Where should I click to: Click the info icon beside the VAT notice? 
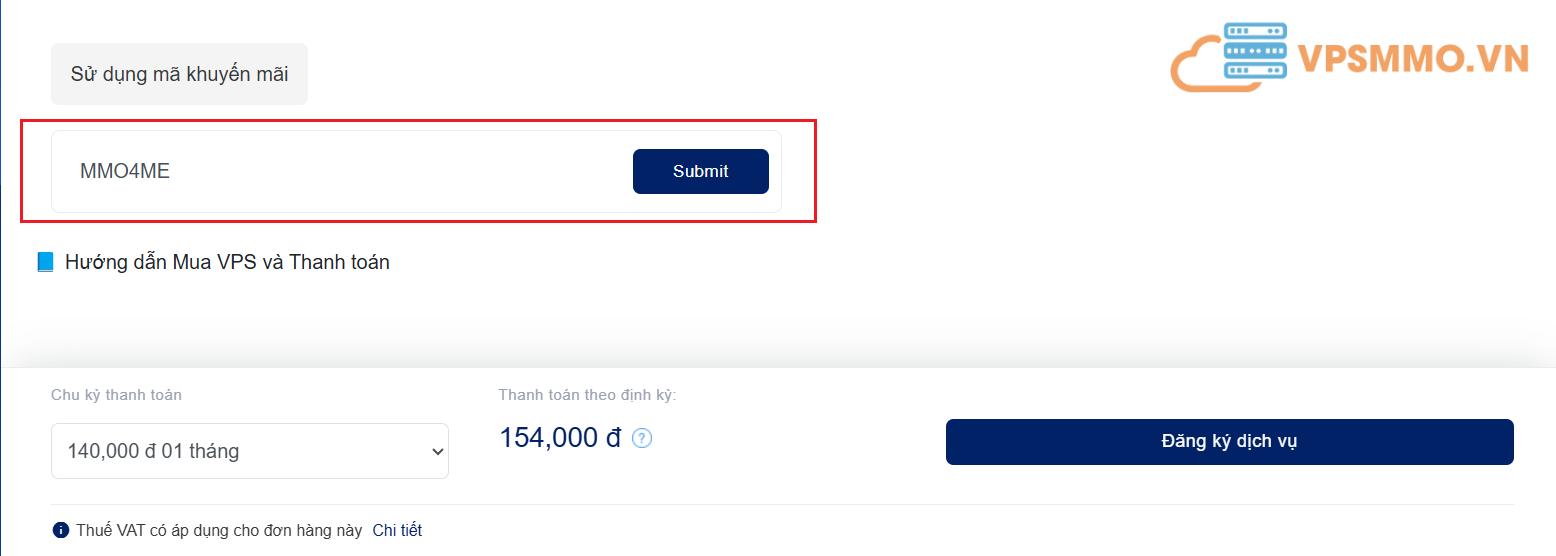(61, 530)
